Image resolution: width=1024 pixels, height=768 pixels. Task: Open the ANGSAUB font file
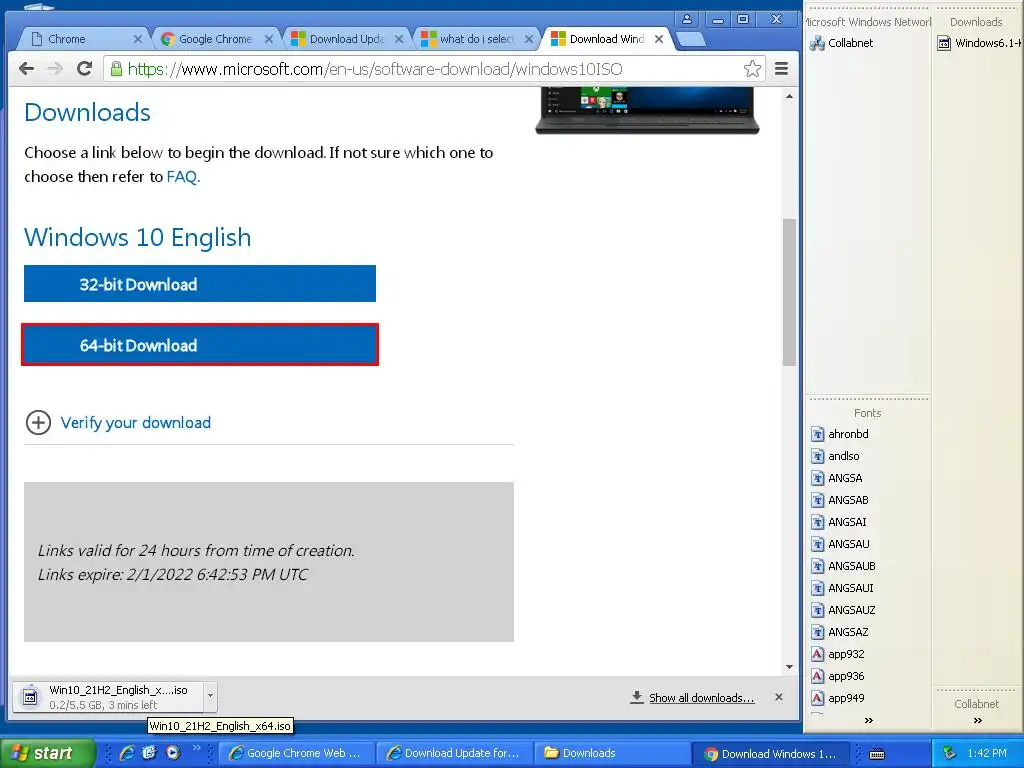pos(843,566)
